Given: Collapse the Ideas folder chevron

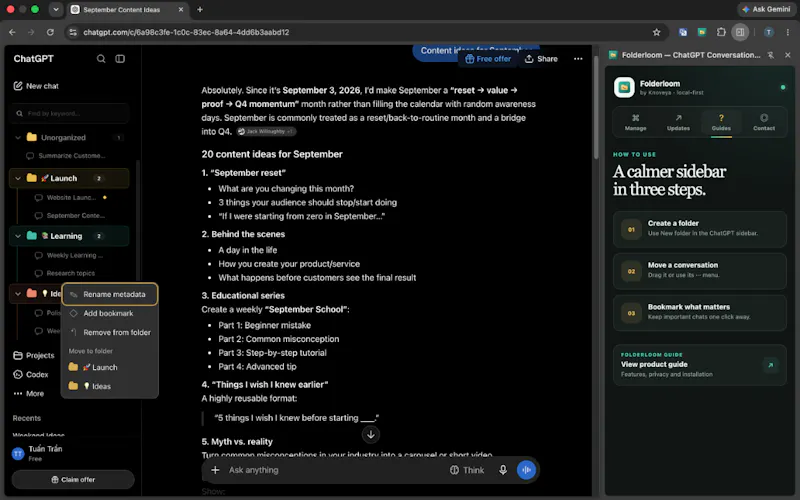Looking at the screenshot, I should pos(18,293).
